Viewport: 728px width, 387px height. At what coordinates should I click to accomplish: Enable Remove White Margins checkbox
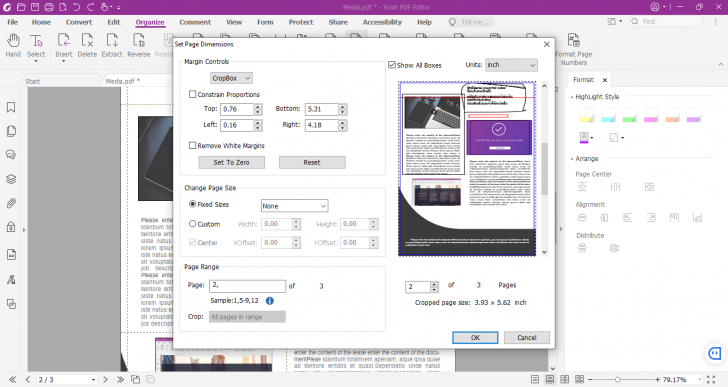192,145
